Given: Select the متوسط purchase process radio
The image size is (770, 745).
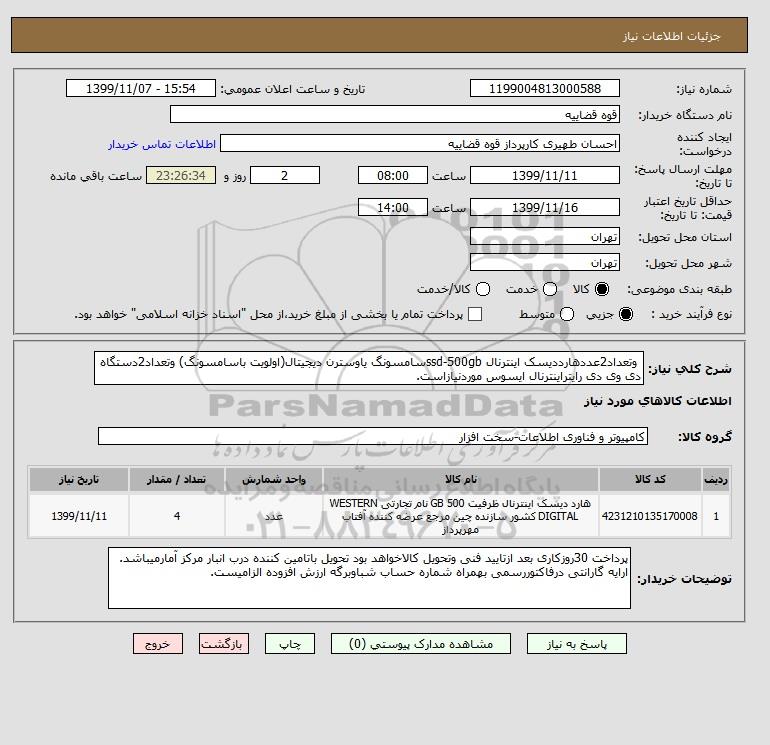Looking at the screenshot, I should (567, 314).
